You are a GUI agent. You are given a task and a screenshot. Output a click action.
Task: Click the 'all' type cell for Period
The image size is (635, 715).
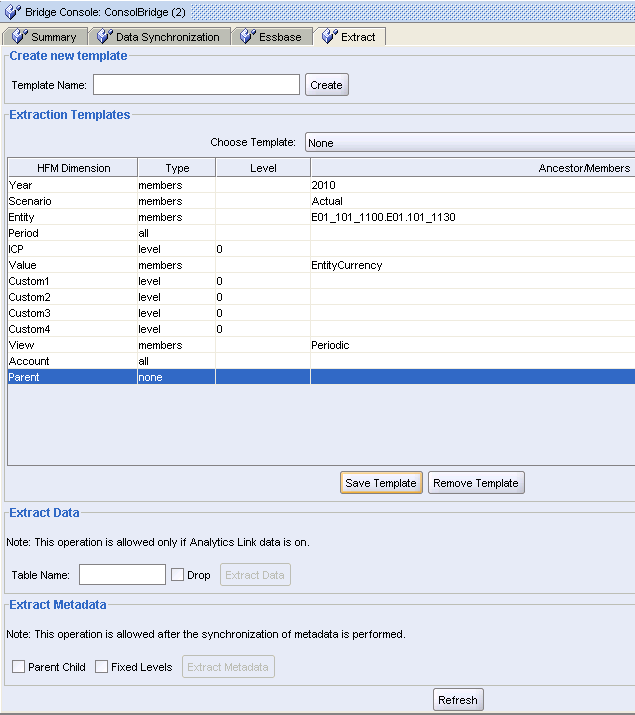click(x=176, y=233)
